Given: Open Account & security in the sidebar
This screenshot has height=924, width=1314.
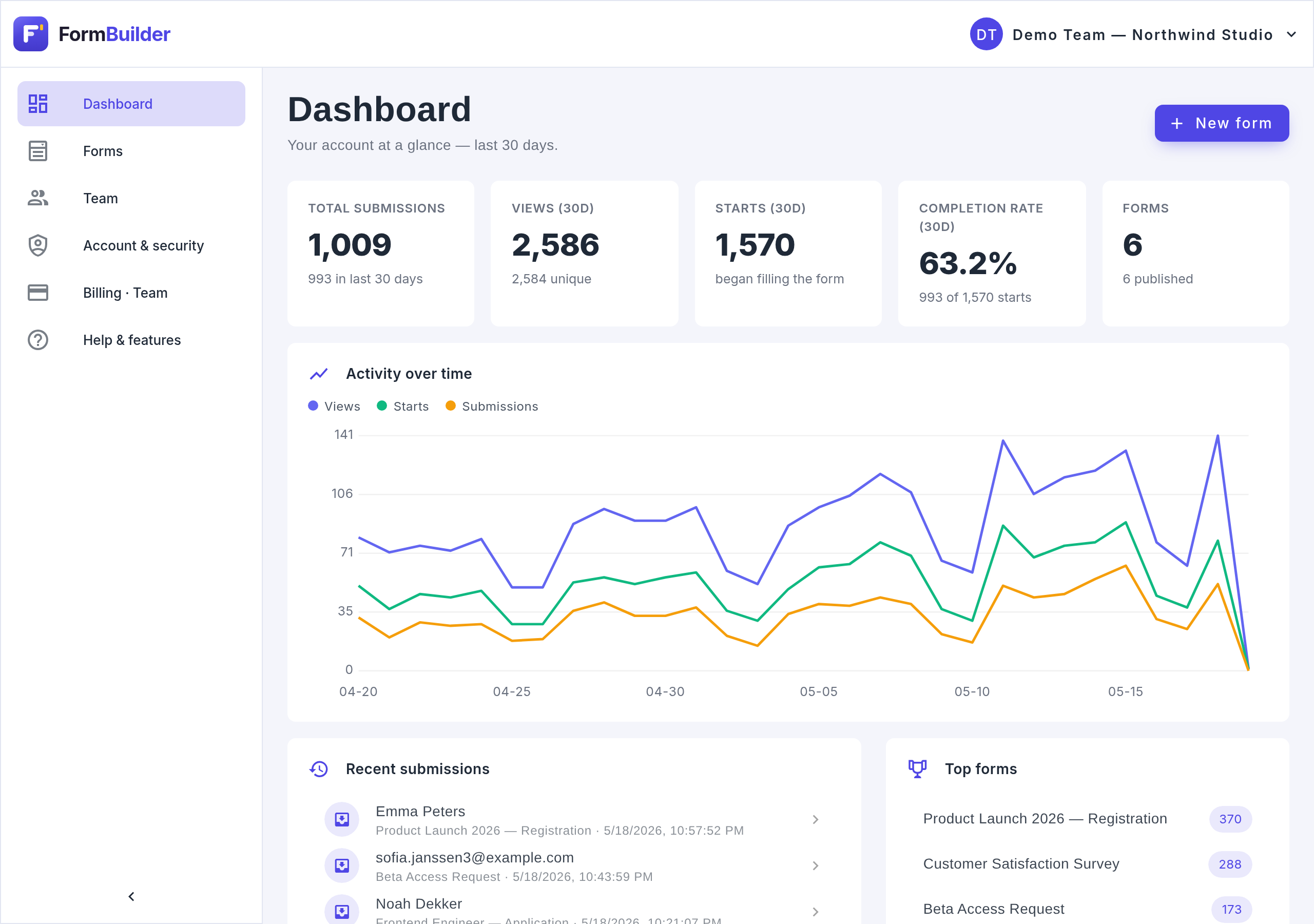Looking at the screenshot, I should click(x=131, y=245).
